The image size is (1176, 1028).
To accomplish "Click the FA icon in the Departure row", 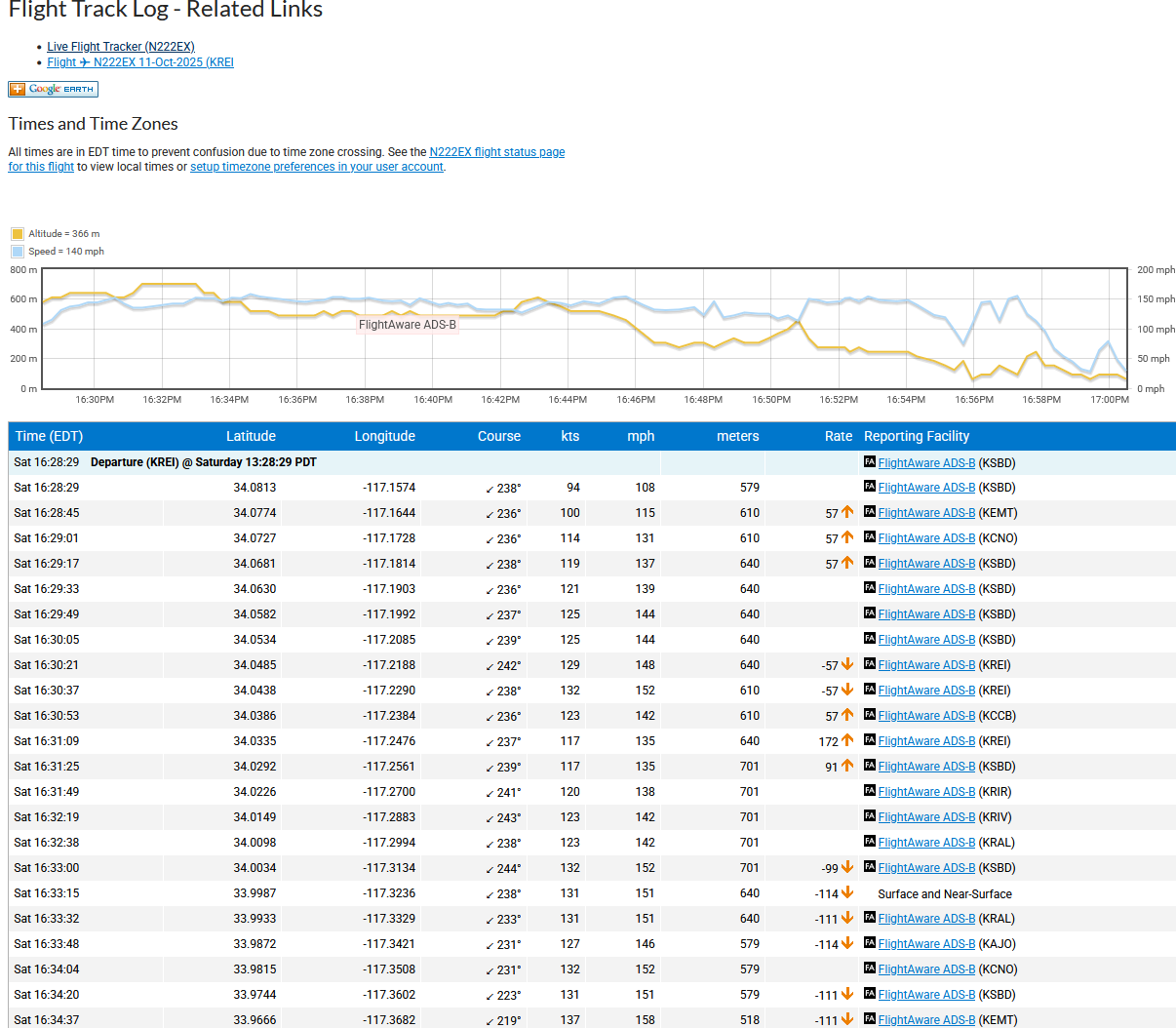I will [870, 462].
